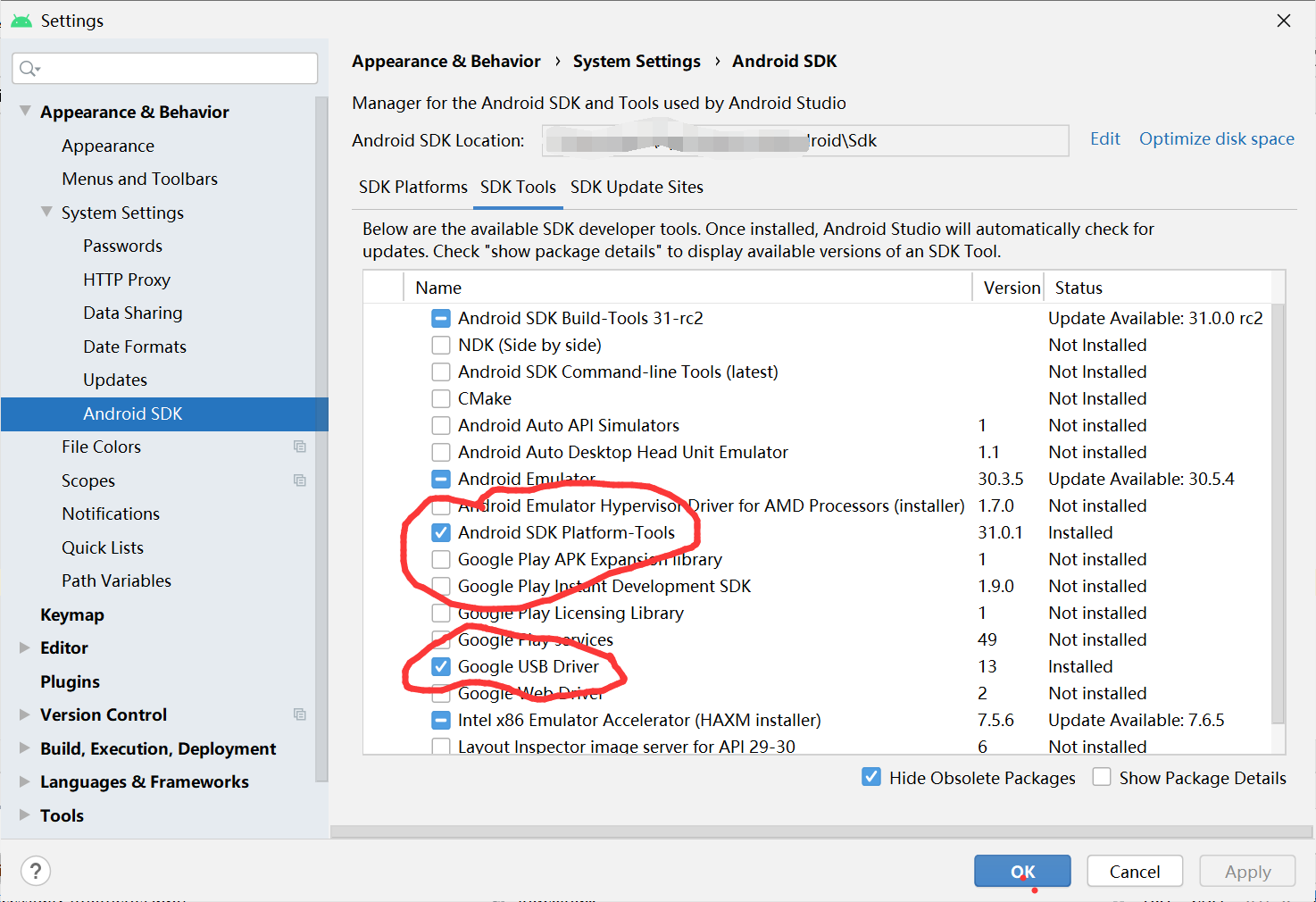The image size is (1316, 902).
Task: Expand the Tools tree node
Action: (25, 815)
